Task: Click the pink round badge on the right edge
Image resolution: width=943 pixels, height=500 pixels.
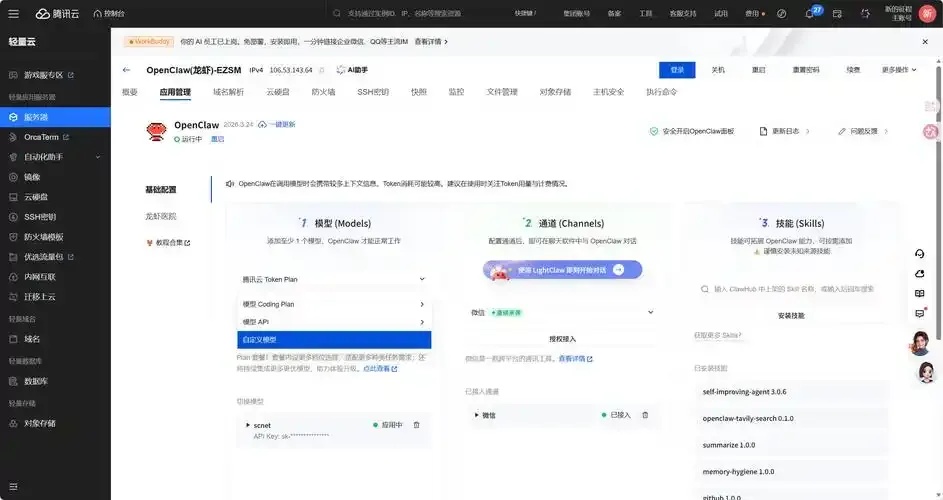Action: coord(930,132)
